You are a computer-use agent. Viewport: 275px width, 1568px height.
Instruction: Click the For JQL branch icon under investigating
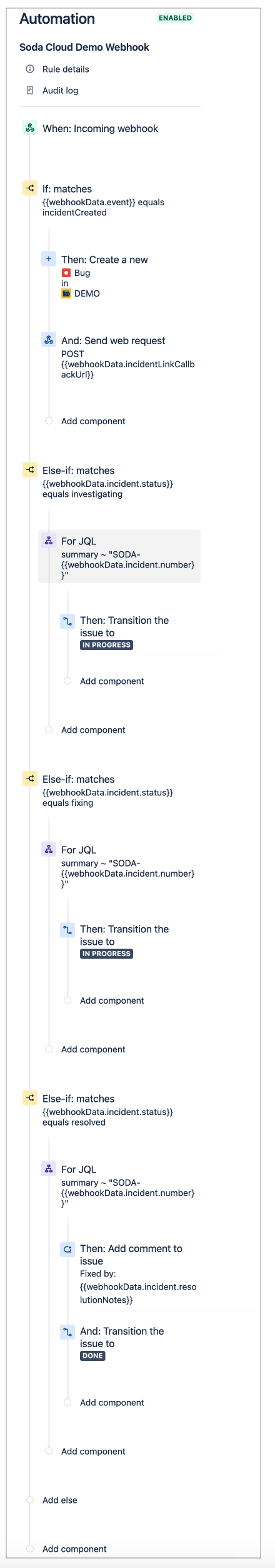coord(48,541)
